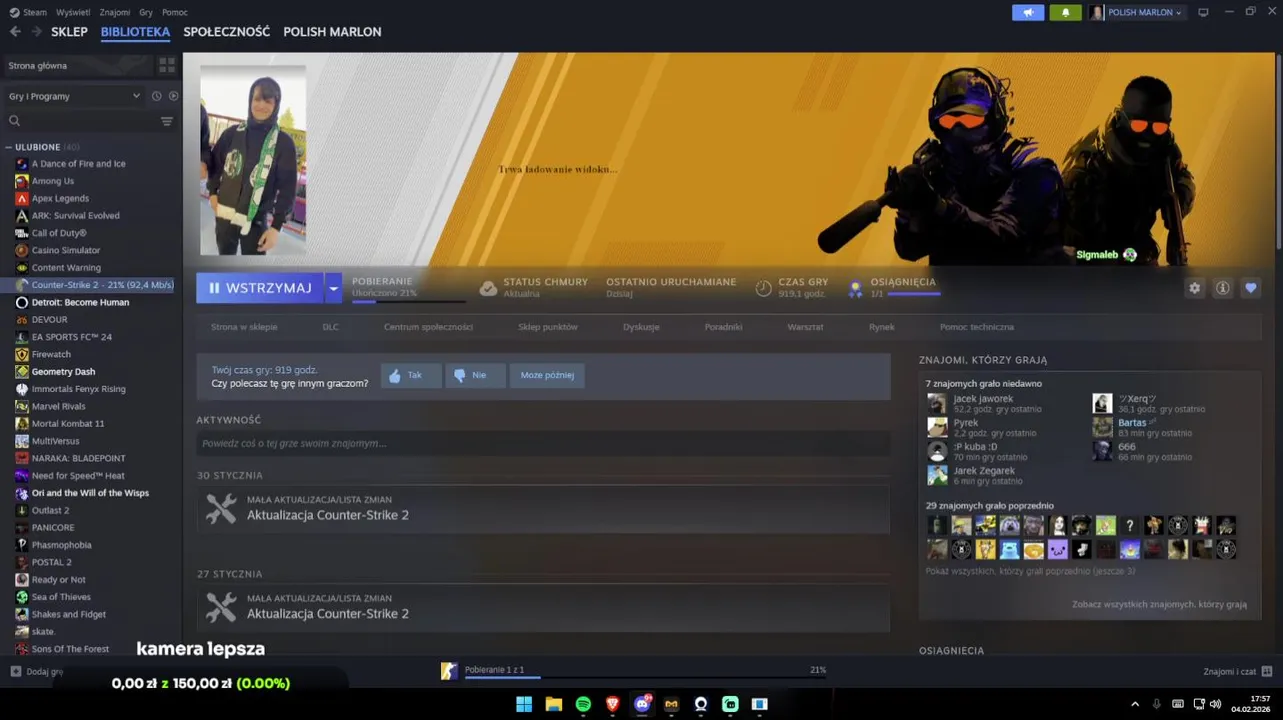Open the green notifications bell
The width and height of the screenshot is (1283, 720).
click(1065, 12)
